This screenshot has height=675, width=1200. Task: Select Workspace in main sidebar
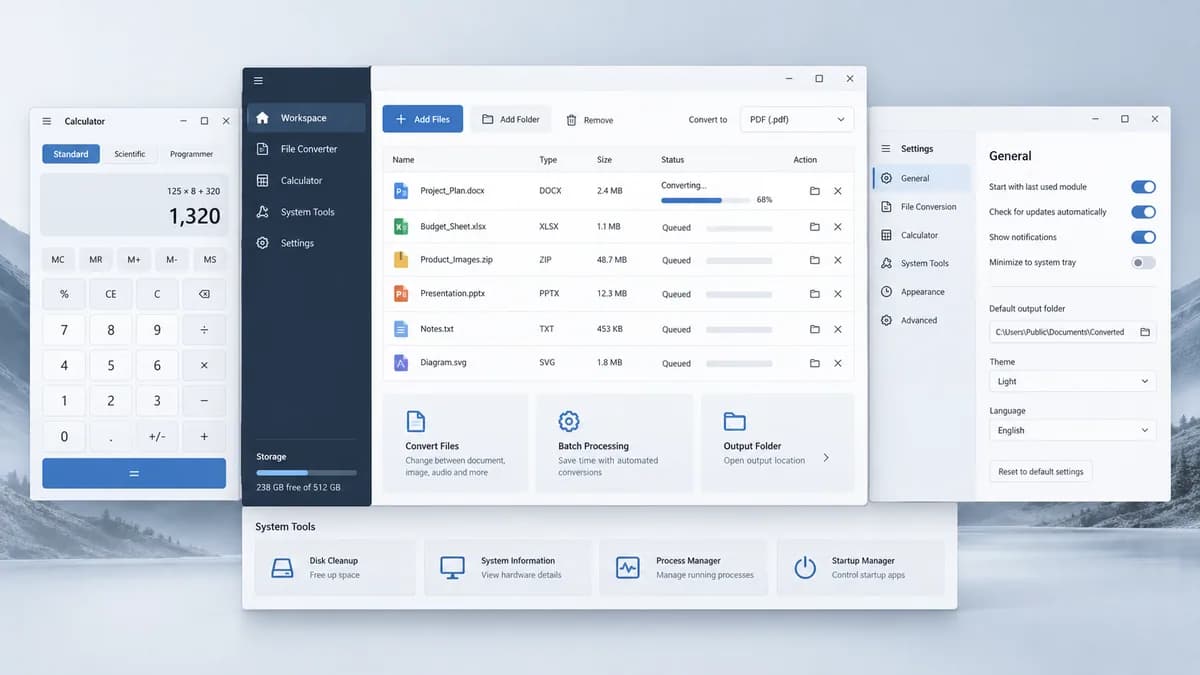pyautogui.click(x=306, y=118)
